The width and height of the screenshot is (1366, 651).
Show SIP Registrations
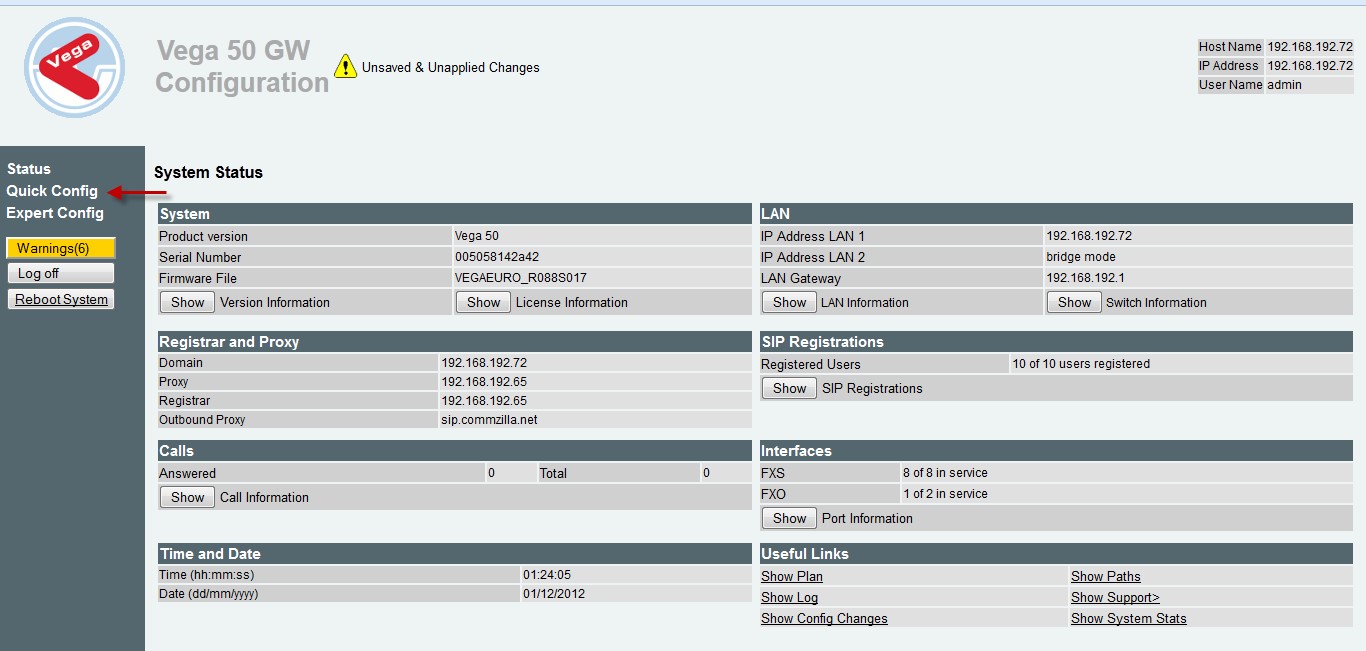point(789,388)
